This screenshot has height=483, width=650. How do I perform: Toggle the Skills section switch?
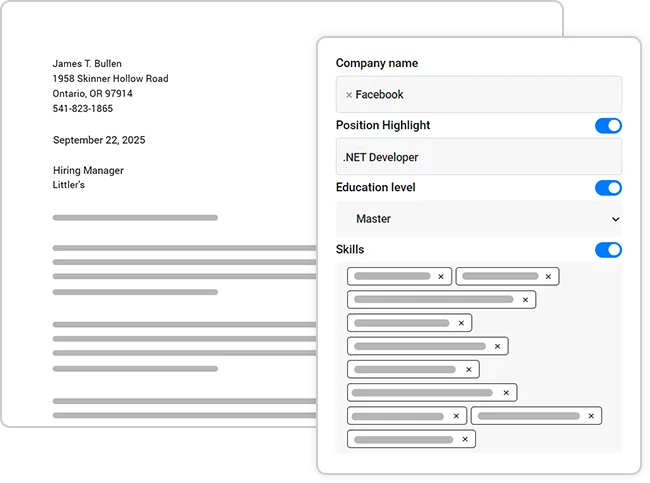coord(608,250)
